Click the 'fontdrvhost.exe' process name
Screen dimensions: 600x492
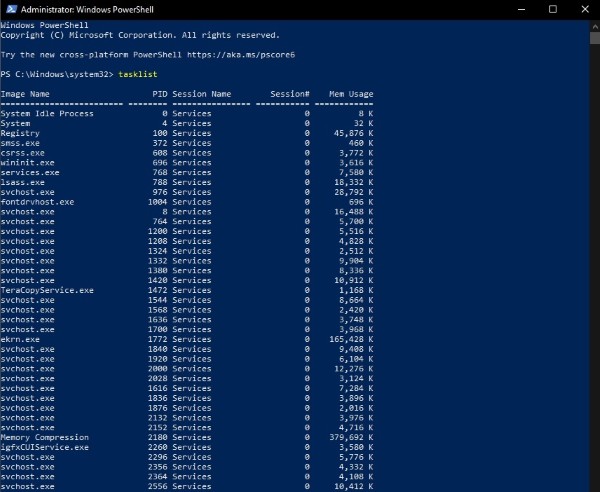coord(37,202)
